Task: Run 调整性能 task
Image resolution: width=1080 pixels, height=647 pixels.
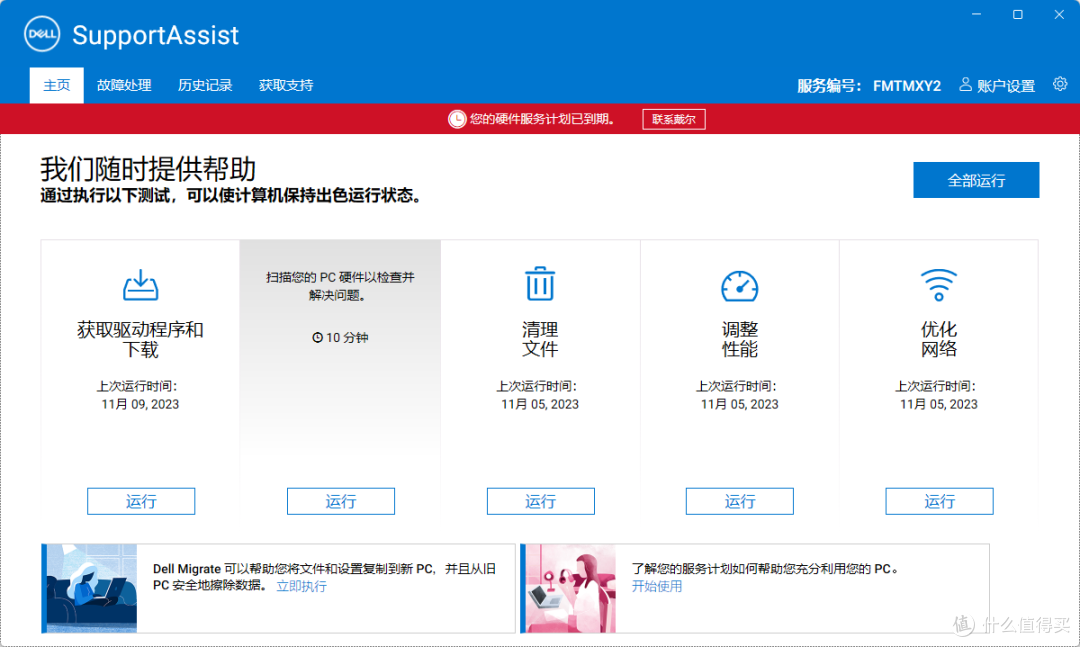Action: [740, 501]
